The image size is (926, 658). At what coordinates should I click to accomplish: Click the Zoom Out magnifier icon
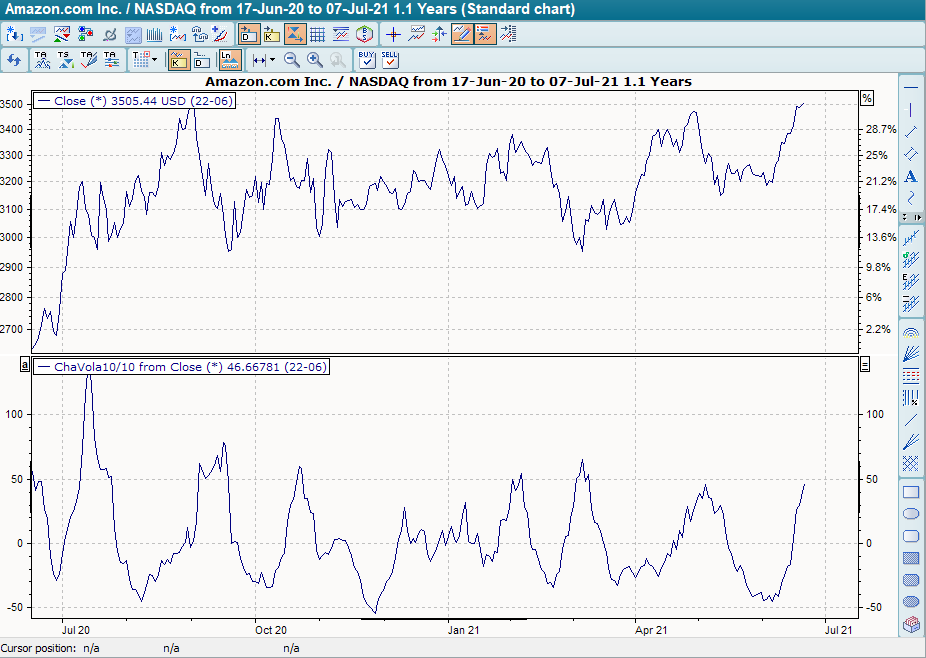pyautogui.click(x=292, y=60)
